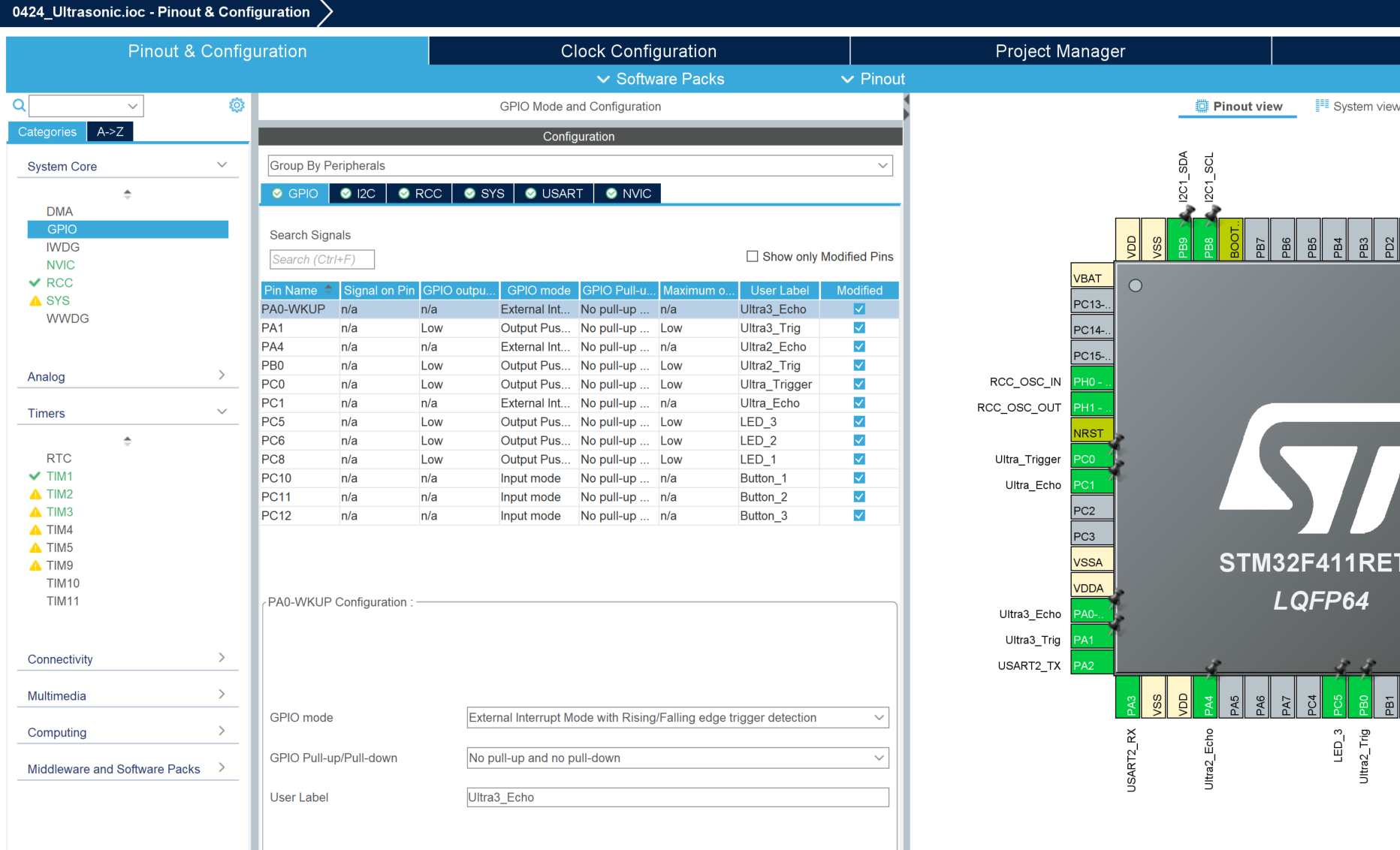
Task: Click the TIM9 warning icon
Action: point(35,565)
